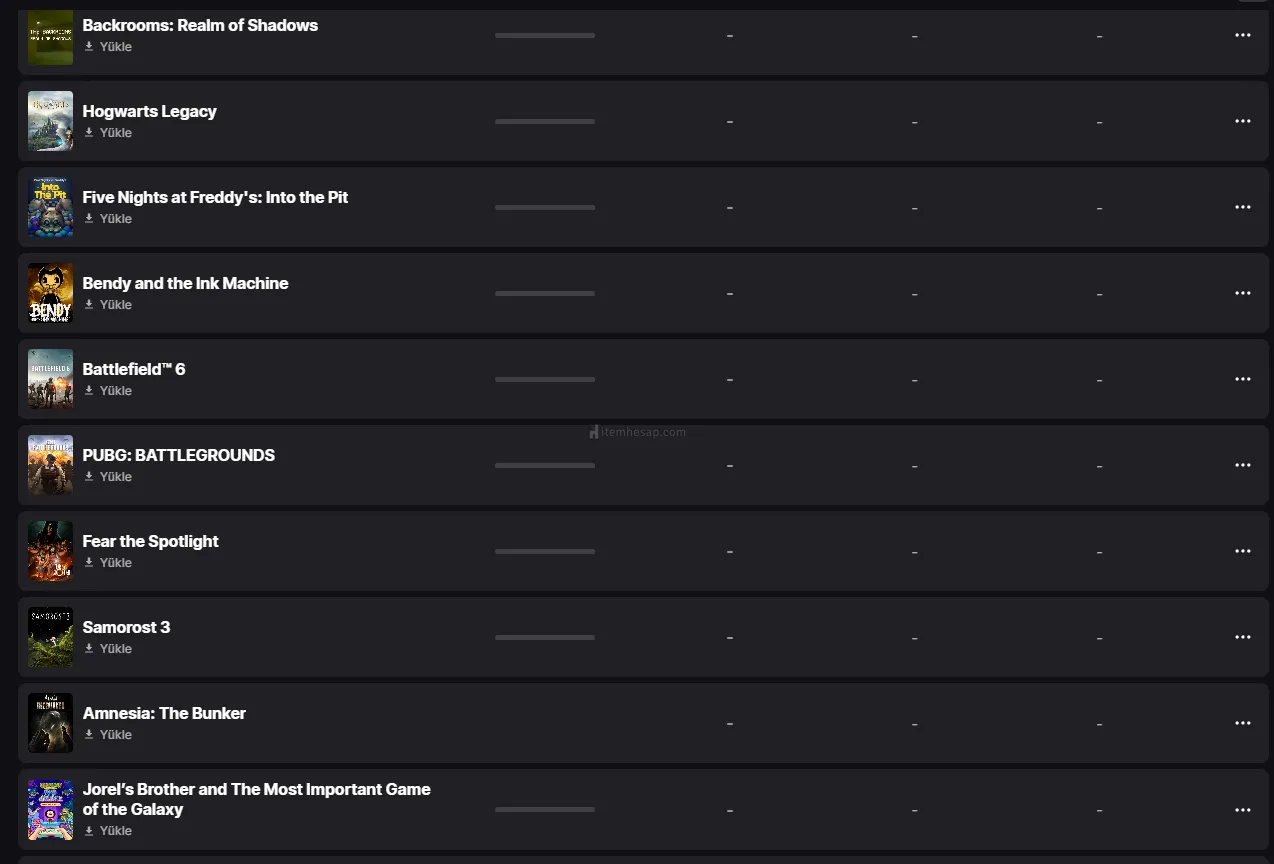
Task: Open more options for Five Nights at Freddy's
Action: (1242, 207)
